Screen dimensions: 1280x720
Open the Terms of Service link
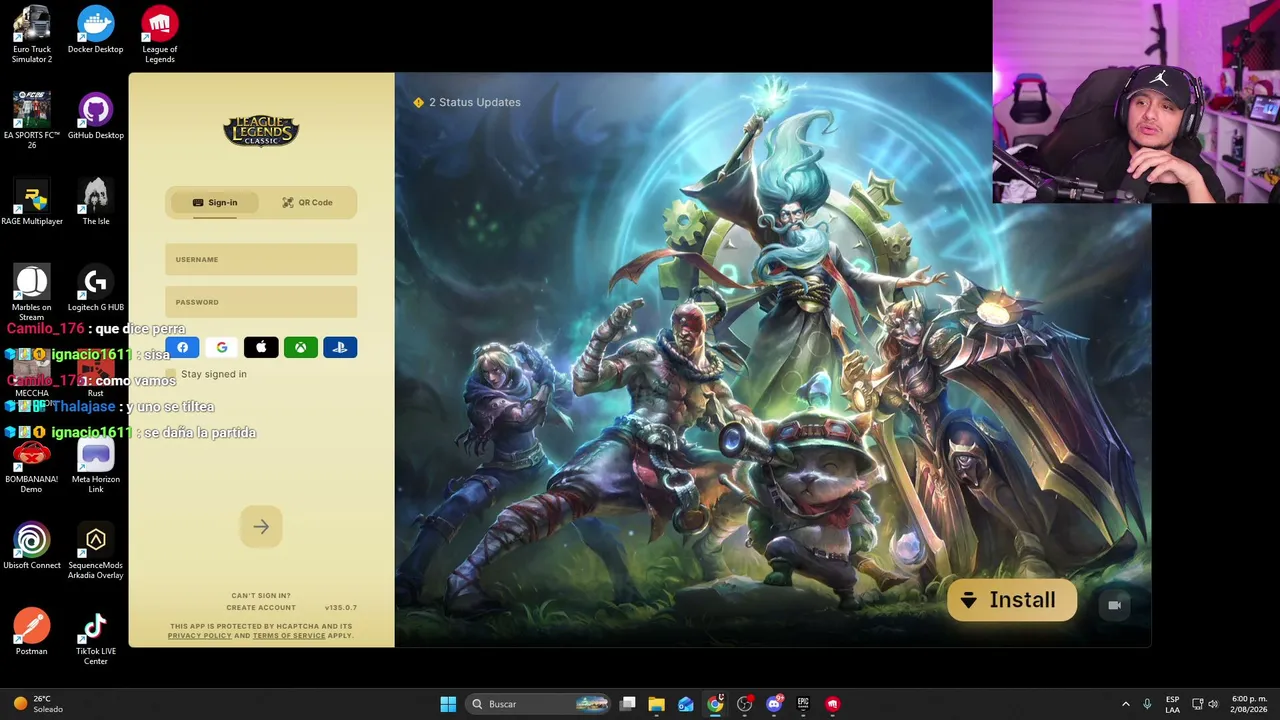[289, 636]
